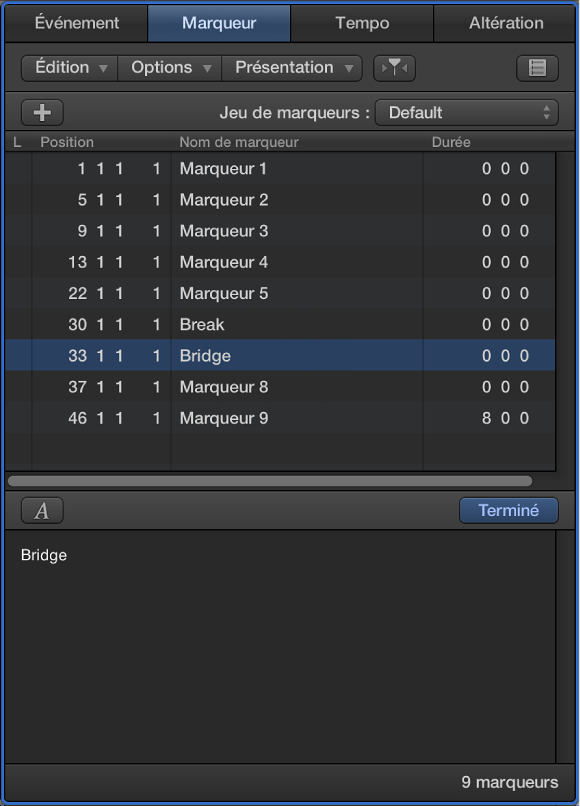Open the 'Jeu de marqueurs' Default popup
Viewport: 580px width, 806px height.
pos(466,112)
